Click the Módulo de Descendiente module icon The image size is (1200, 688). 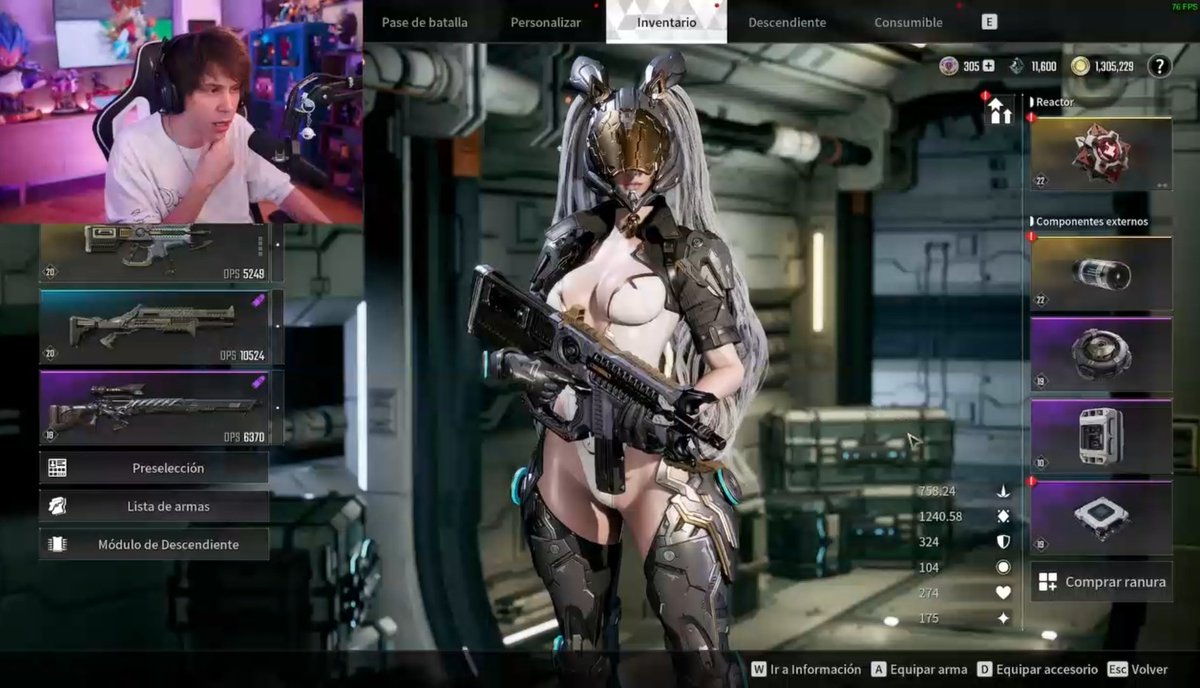click(57, 544)
